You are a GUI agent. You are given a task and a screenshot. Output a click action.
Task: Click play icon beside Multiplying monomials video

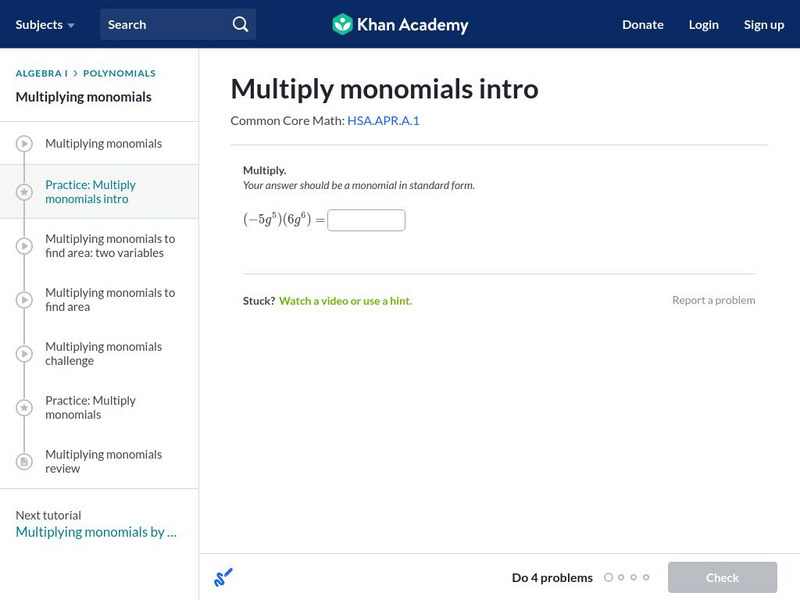24,144
